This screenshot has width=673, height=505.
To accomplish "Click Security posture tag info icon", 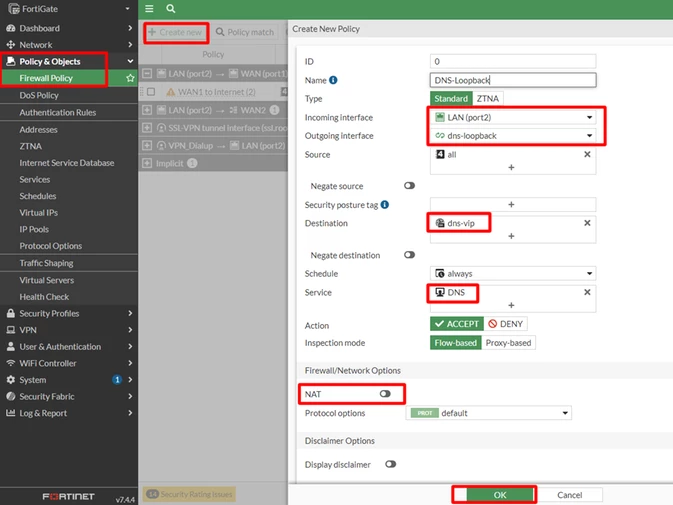I will tap(385, 205).
